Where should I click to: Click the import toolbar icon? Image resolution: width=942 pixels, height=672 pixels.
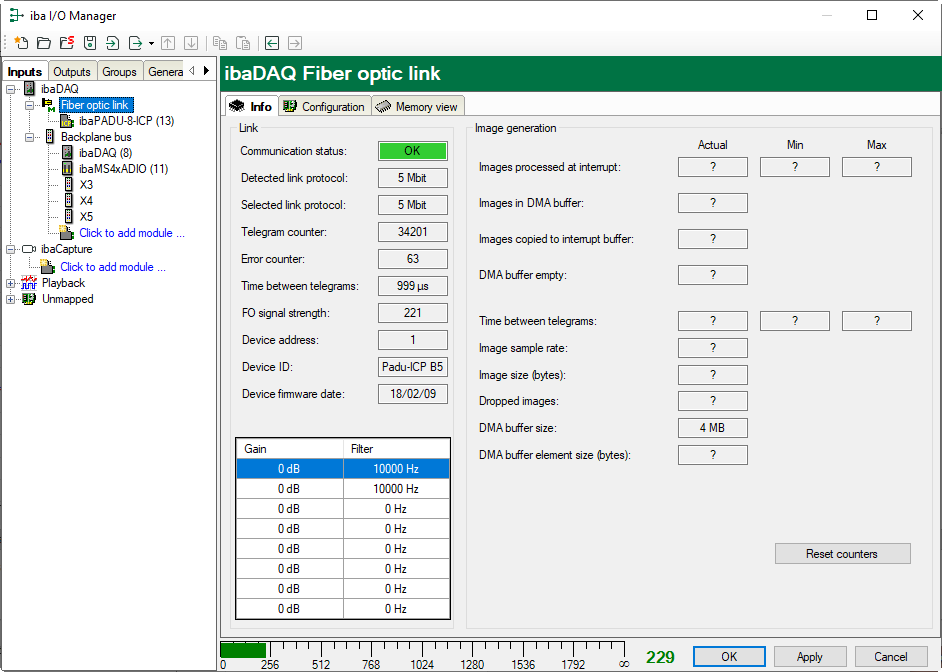coord(112,43)
